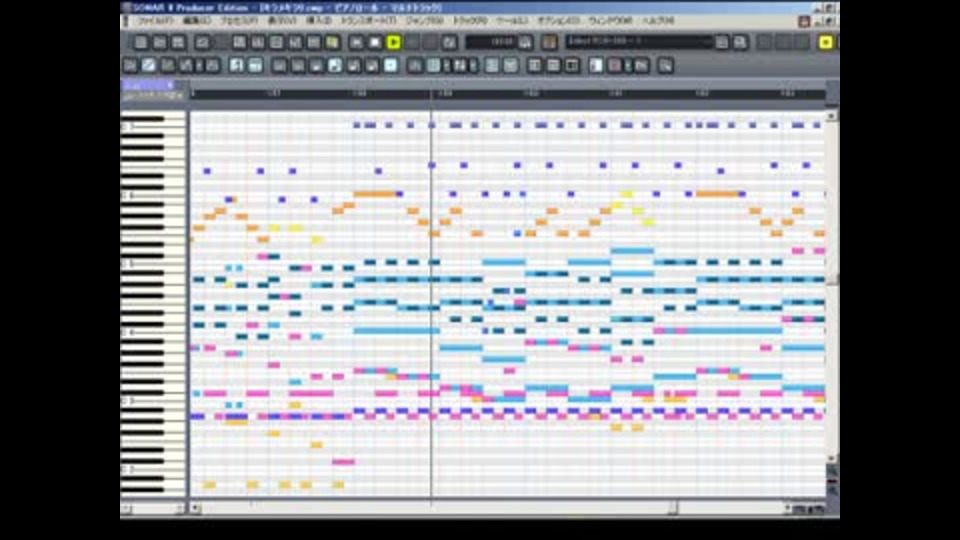This screenshot has height=540, width=960.
Task: Click the white highlighted icon before the pink icon
Action: (x=596, y=66)
